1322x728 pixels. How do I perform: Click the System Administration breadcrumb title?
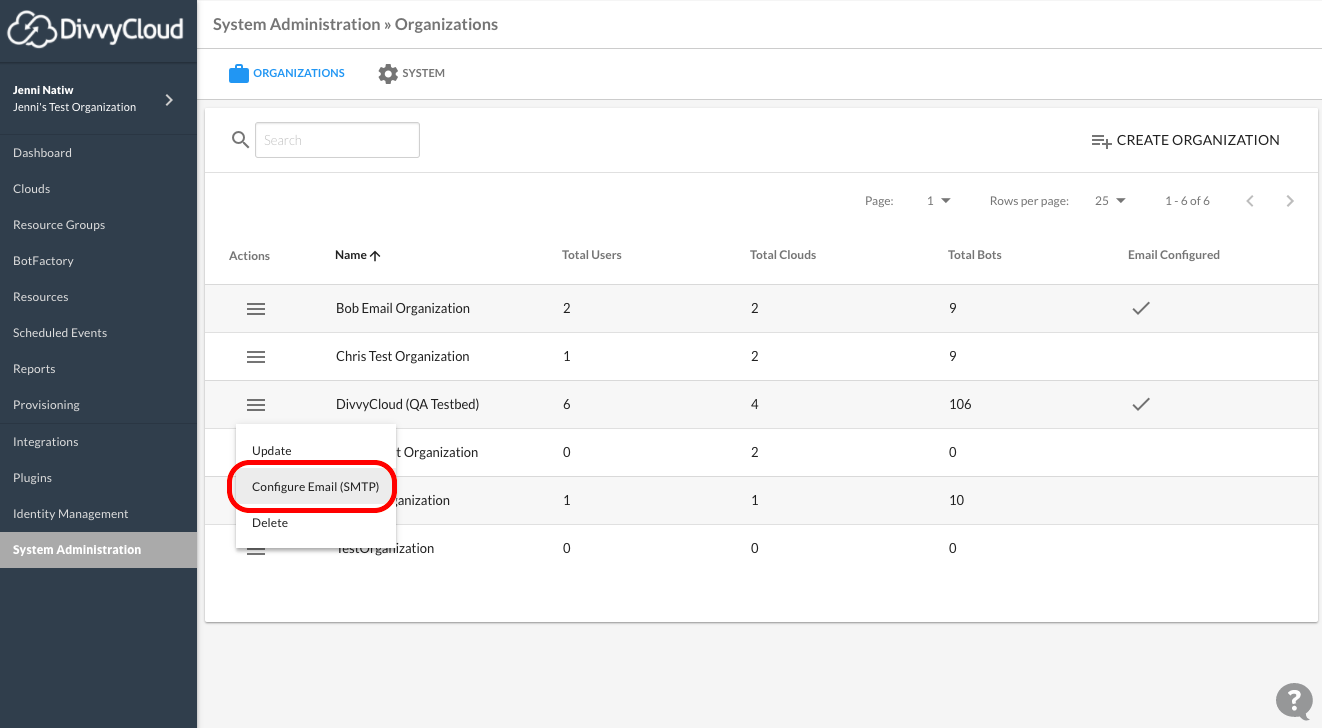(x=296, y=24)
